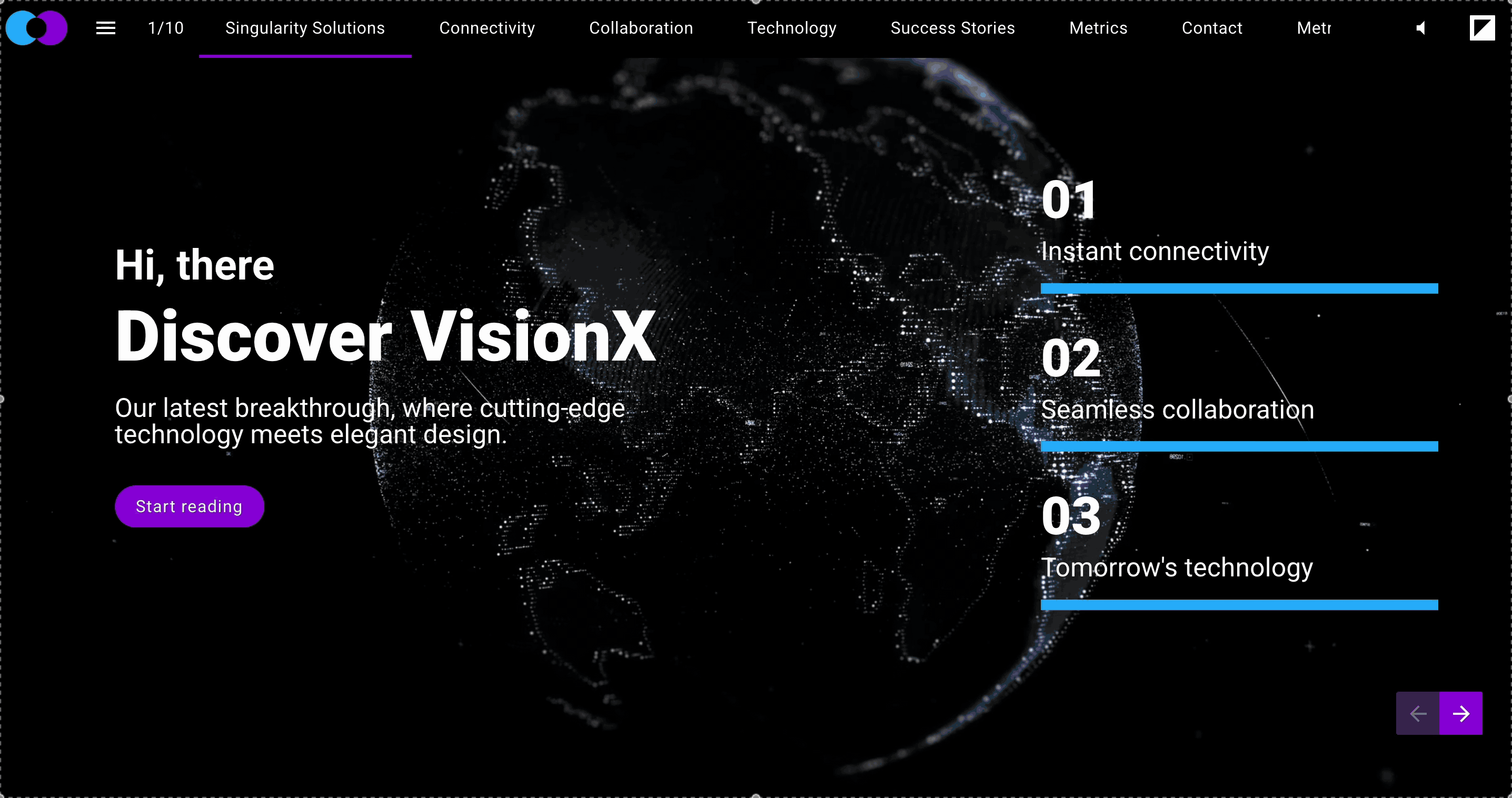
Task: Click the 1/10 slide counter
Action: (x=165, y=27)
